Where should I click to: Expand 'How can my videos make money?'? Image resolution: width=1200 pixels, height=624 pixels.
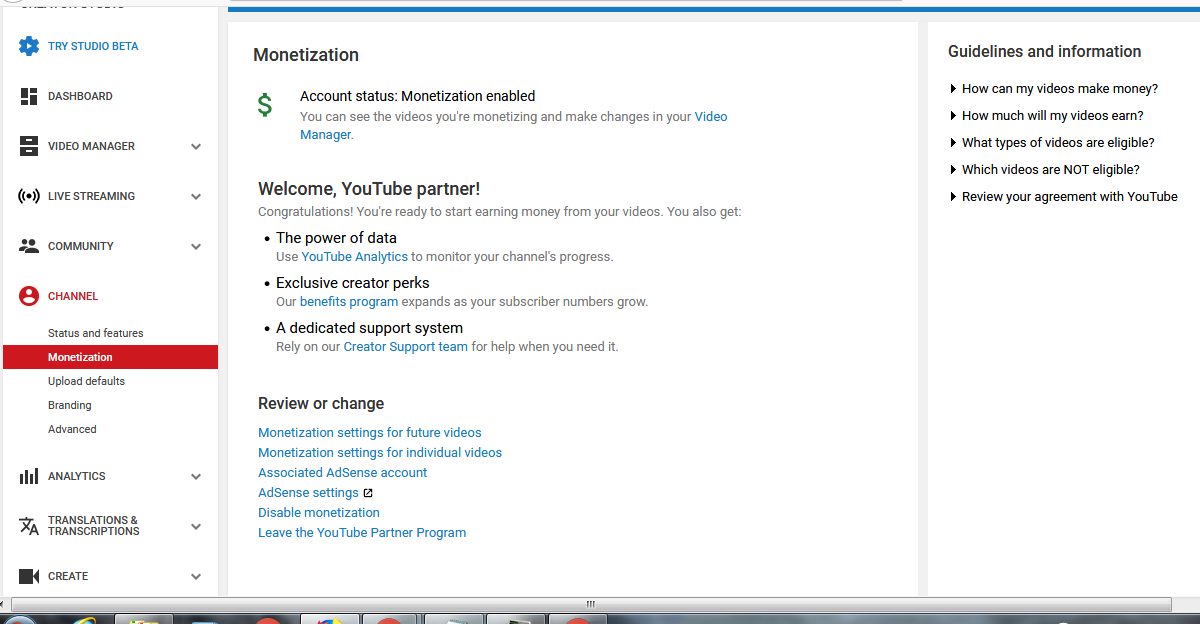1053,89
